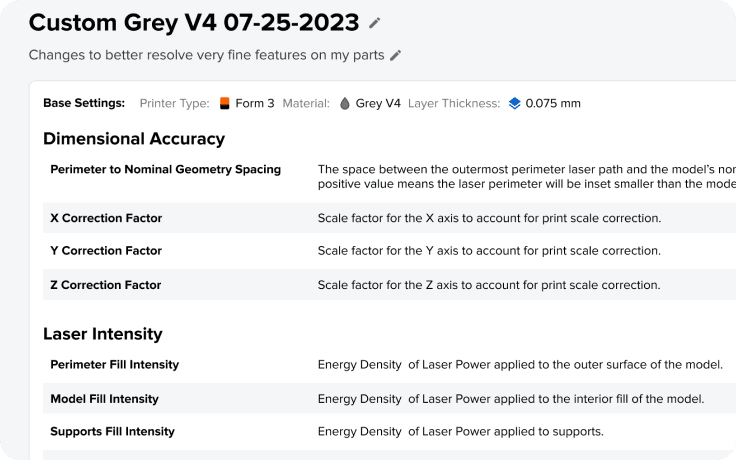Screen dimensions: 736x460
Task: Edit the description using its pencil icon
Action: pyautogui.click(x=396, y=55)
